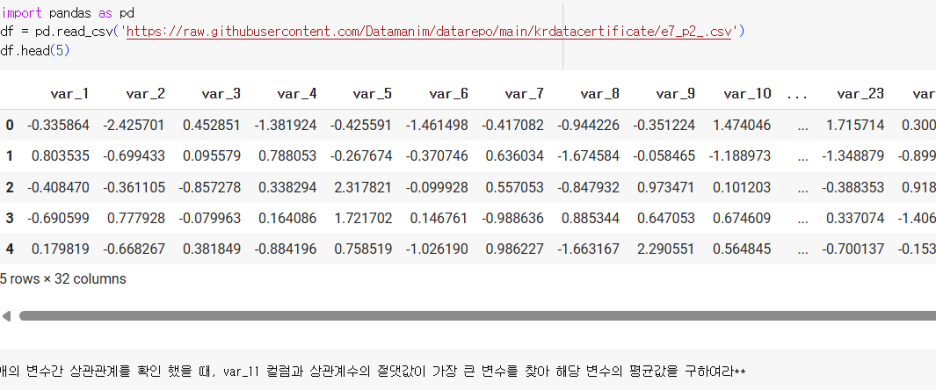Click the var_4 column header
936x390 pixels.
[x=297, y=94]
